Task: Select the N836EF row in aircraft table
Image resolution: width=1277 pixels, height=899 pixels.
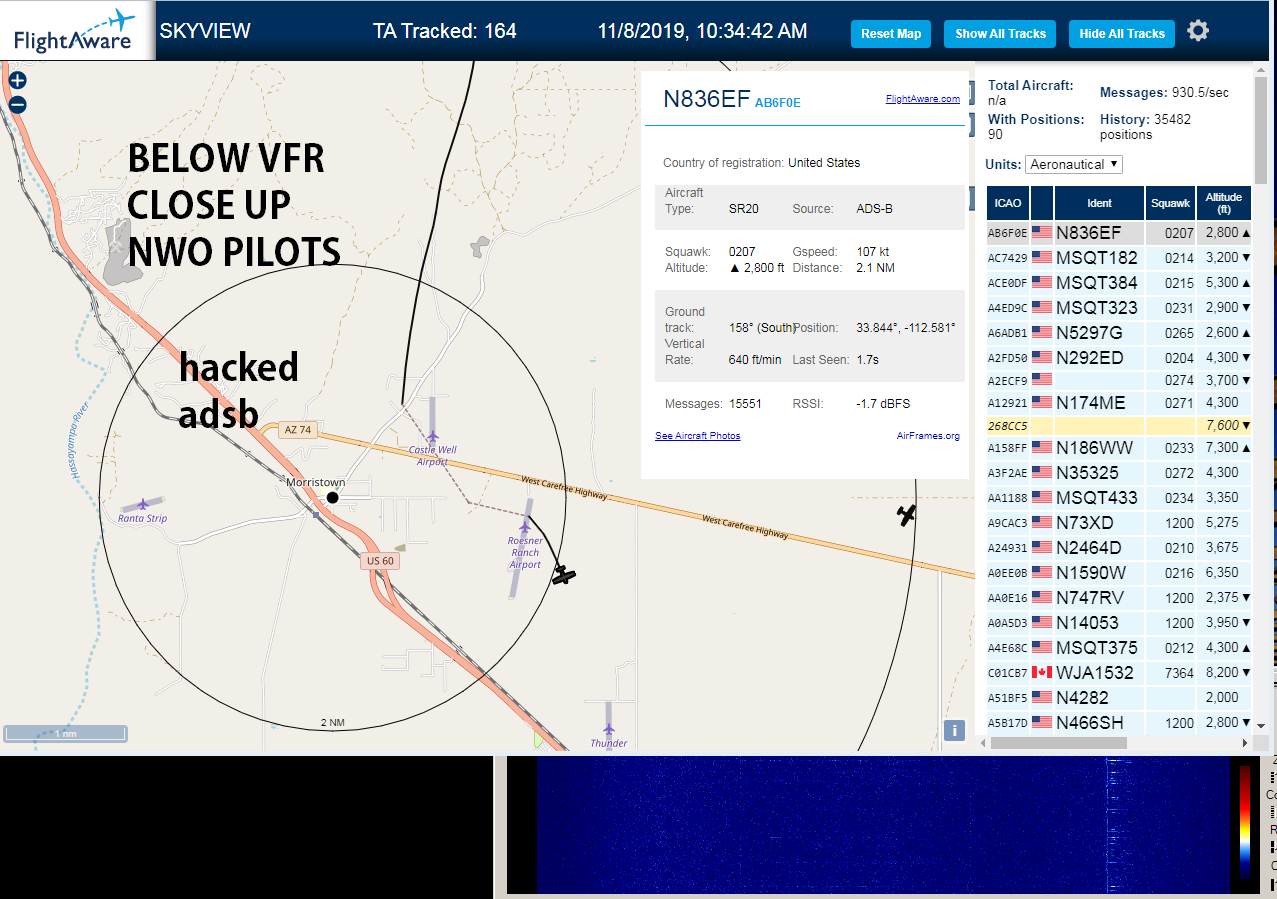Action: tap(1118, 232)
